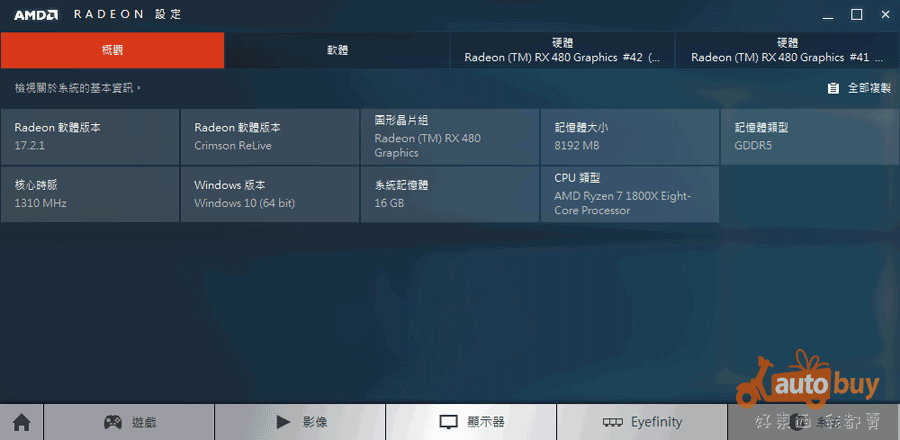The width and height of the screenshot is (900, 440).
Task: Select the 記憶體類型 GDDR5 tile
Action: (x=810, y=137)
